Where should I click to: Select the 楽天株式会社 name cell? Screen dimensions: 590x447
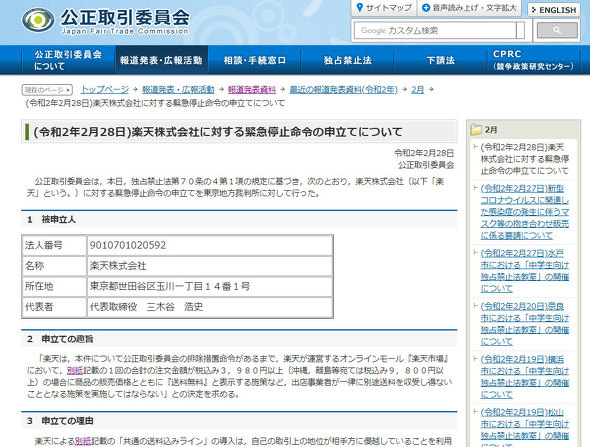click(210, 266)
